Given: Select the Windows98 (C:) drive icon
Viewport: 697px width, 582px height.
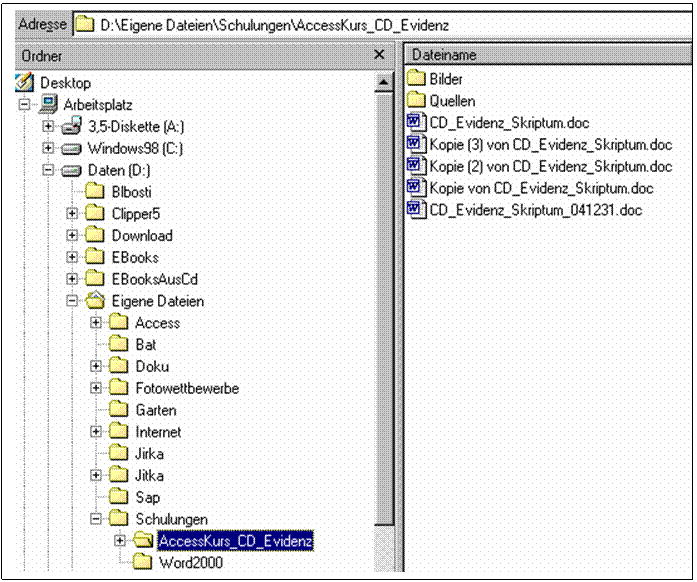Looking at the screenshot, I should pyautogui.click(x=72, y=149).
